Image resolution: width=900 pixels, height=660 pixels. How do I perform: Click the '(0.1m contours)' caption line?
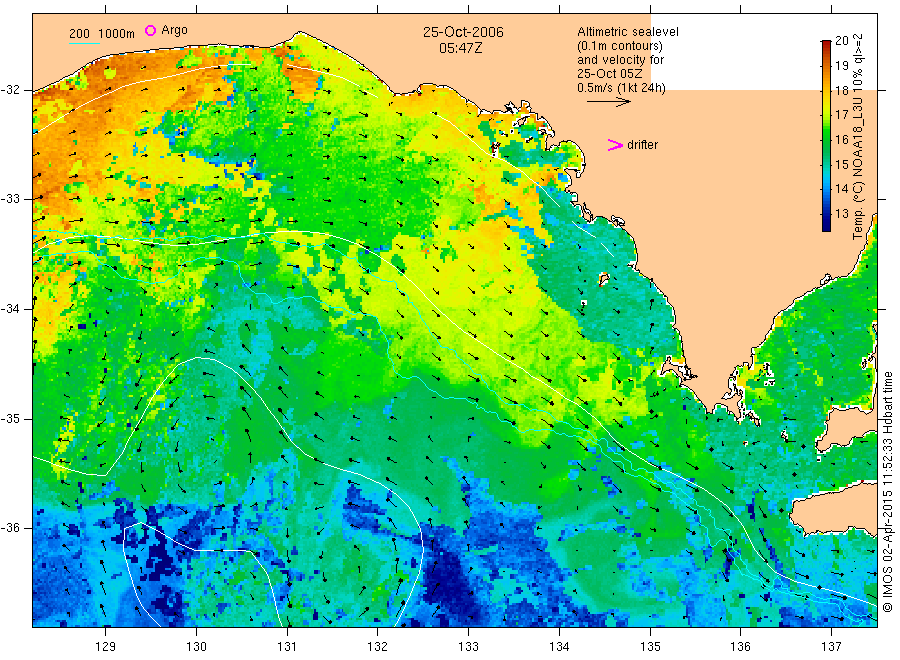(620, 46)
